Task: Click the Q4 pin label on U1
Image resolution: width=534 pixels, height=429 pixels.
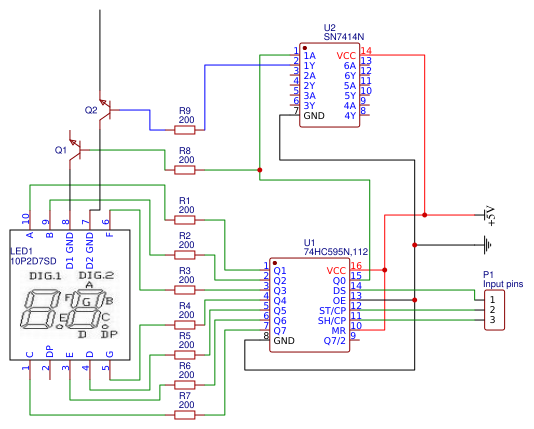Action: [280, 301]
